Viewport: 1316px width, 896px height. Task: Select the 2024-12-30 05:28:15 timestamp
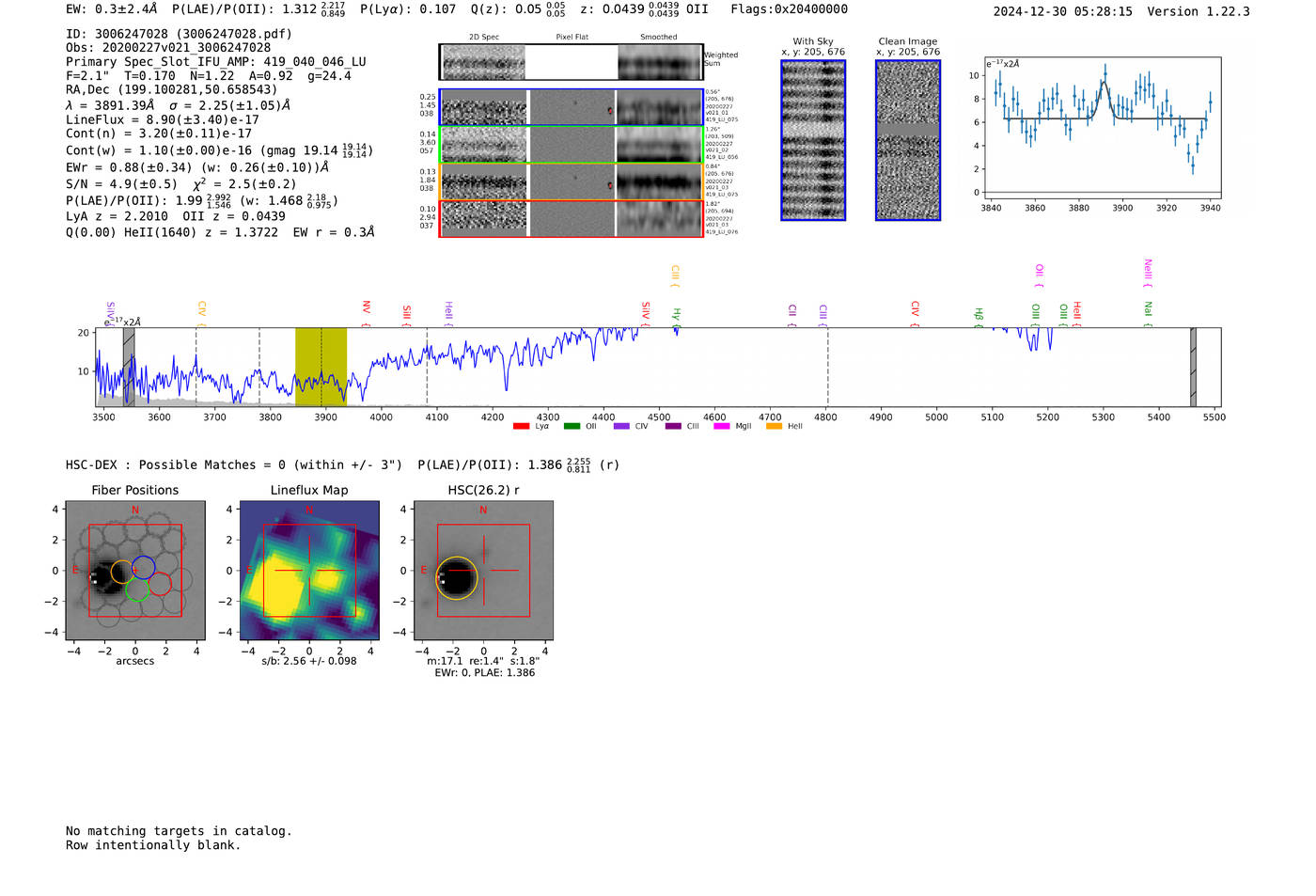coord(1063,12)
